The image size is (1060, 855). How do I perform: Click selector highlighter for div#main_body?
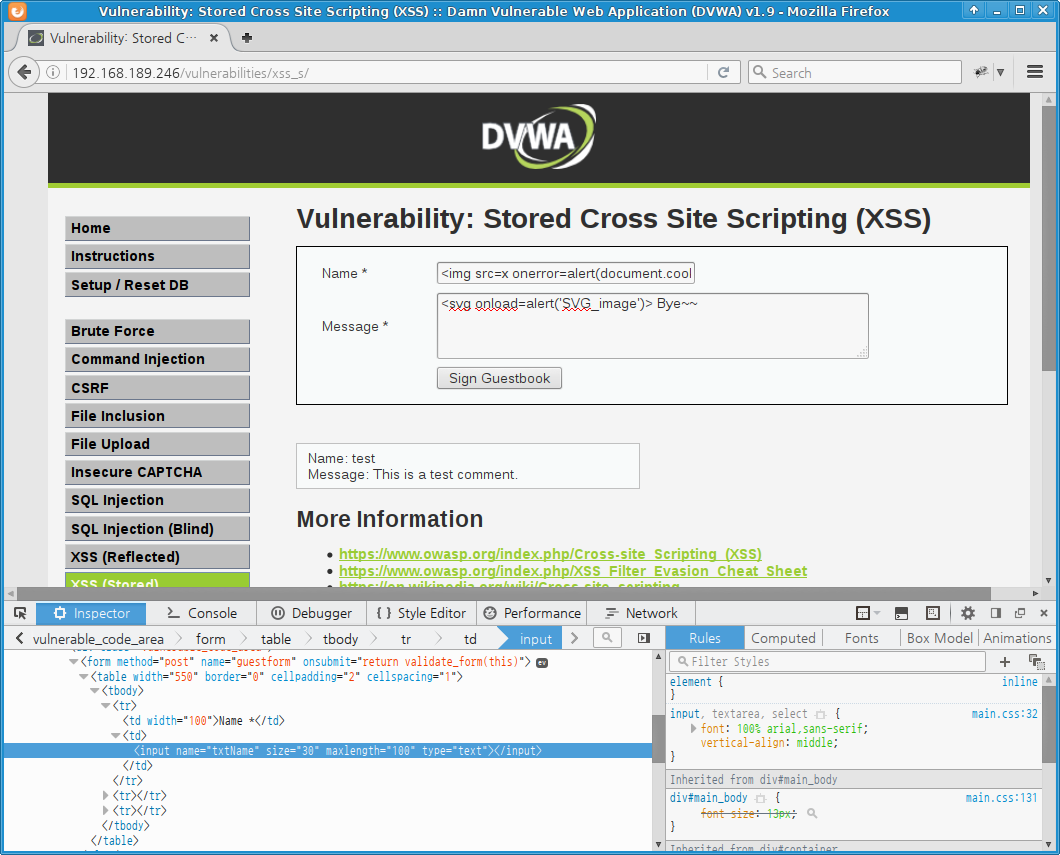click(761, 798)
